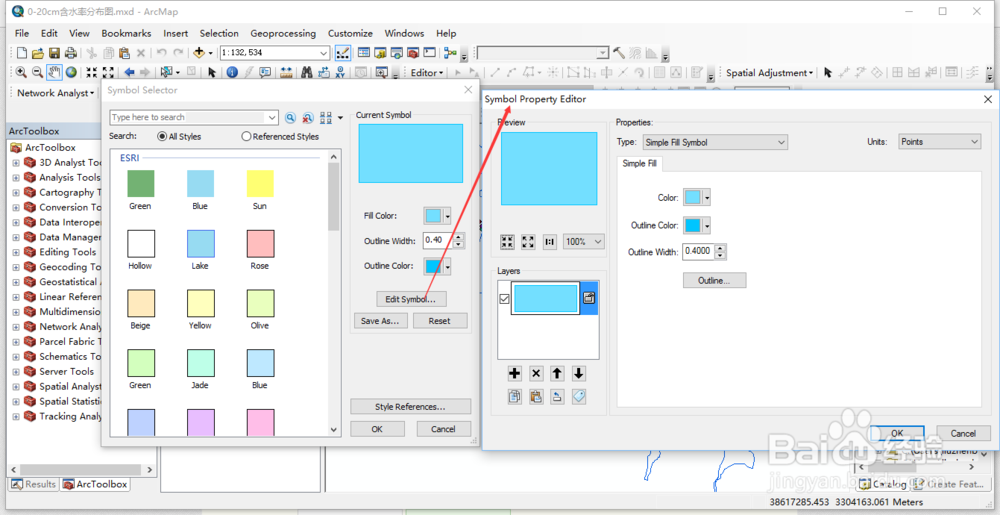Uncheck the symbol layer visibility checkbox
Image resolution: width=1000 pixels, height=515 pixels.
[504, 298]
